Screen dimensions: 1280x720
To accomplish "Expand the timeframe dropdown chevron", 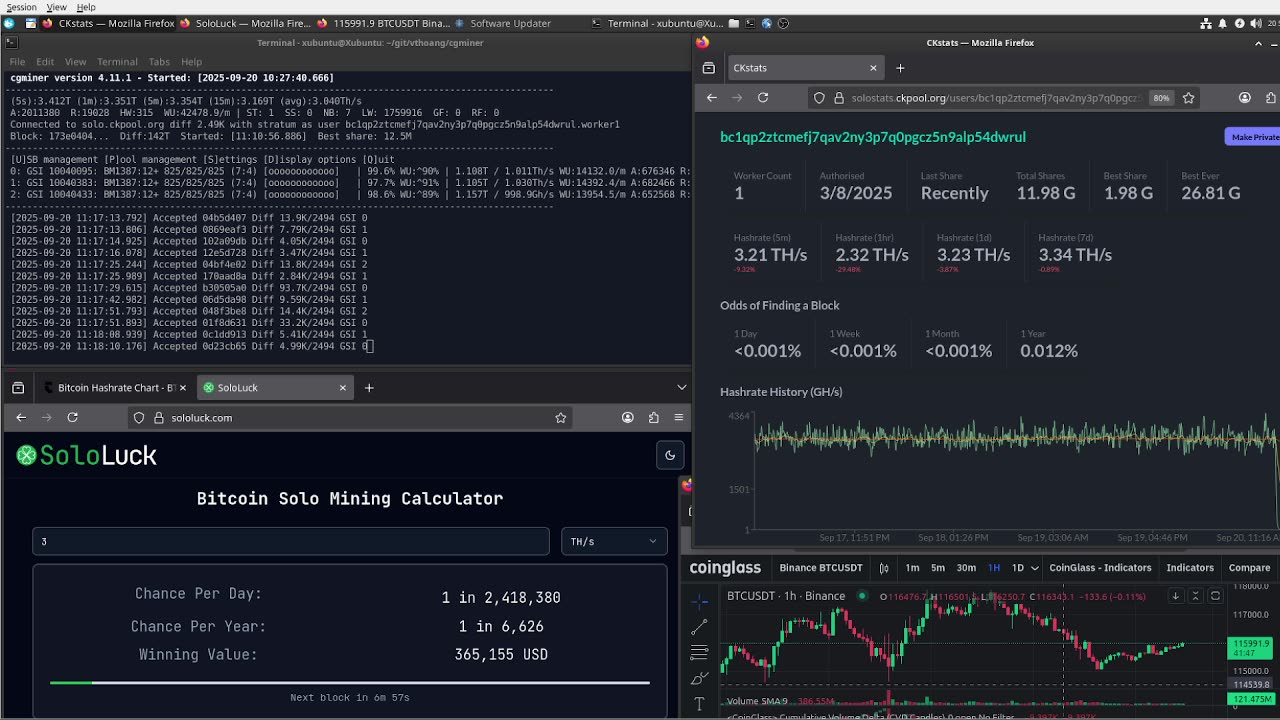I will tap(1034, 568).
